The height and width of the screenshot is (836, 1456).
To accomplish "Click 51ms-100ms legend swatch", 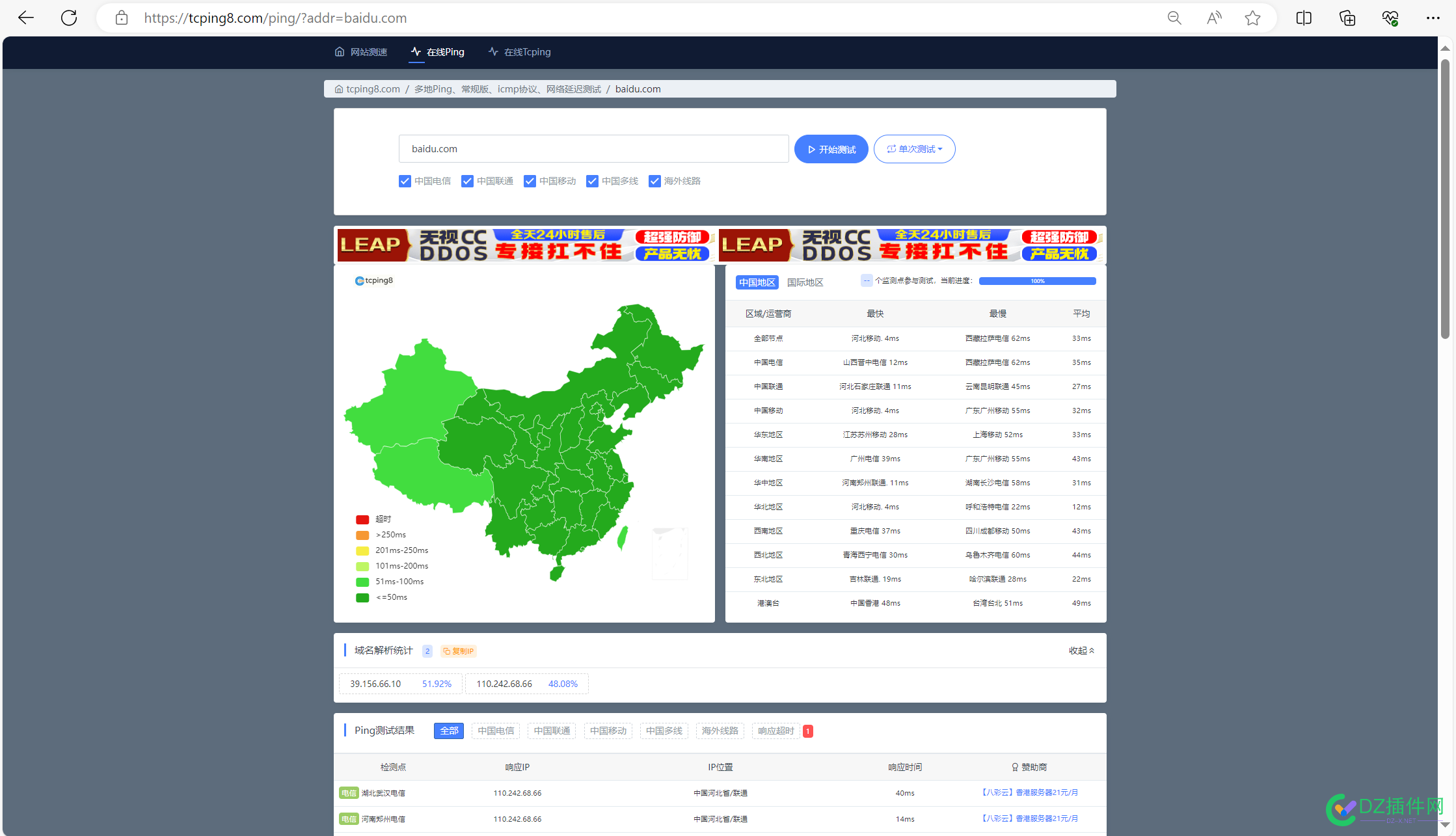I will pyautogui.click(x=362, y=582).
